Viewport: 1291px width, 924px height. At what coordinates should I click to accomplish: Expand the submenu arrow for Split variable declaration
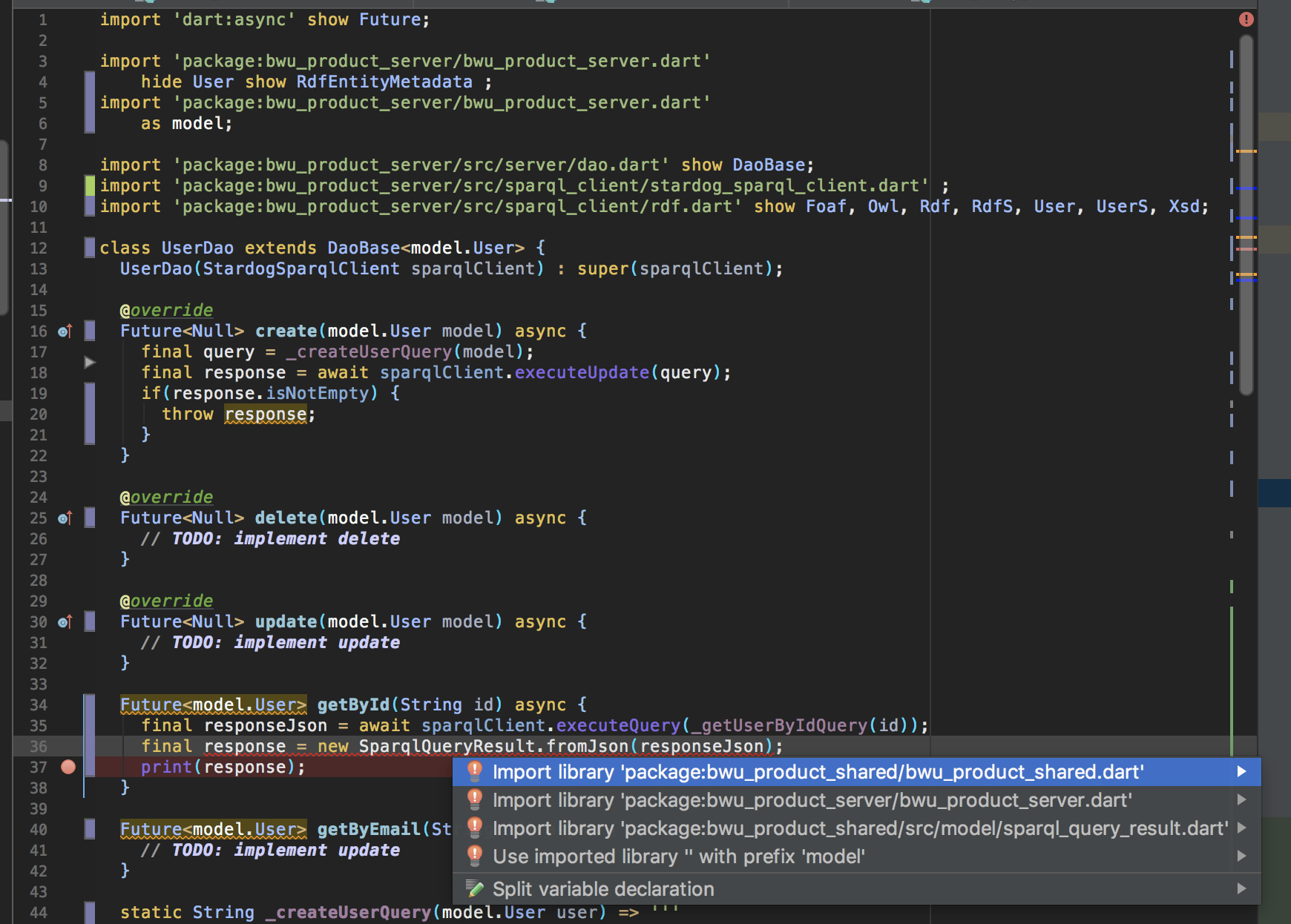pyautogui.click(x=1241, y=889)
